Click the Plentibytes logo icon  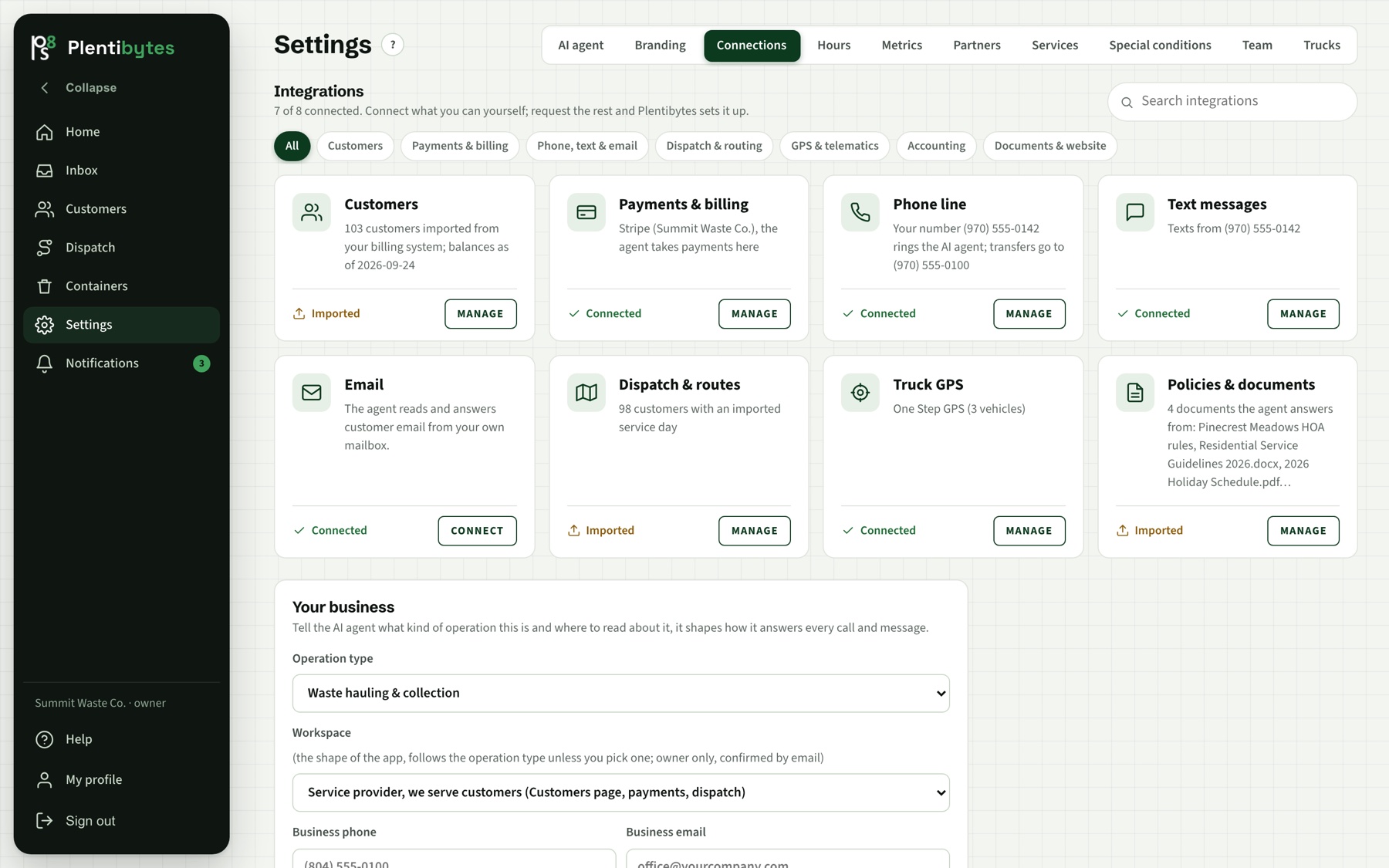pyautogui.click(x=43, y=47)
